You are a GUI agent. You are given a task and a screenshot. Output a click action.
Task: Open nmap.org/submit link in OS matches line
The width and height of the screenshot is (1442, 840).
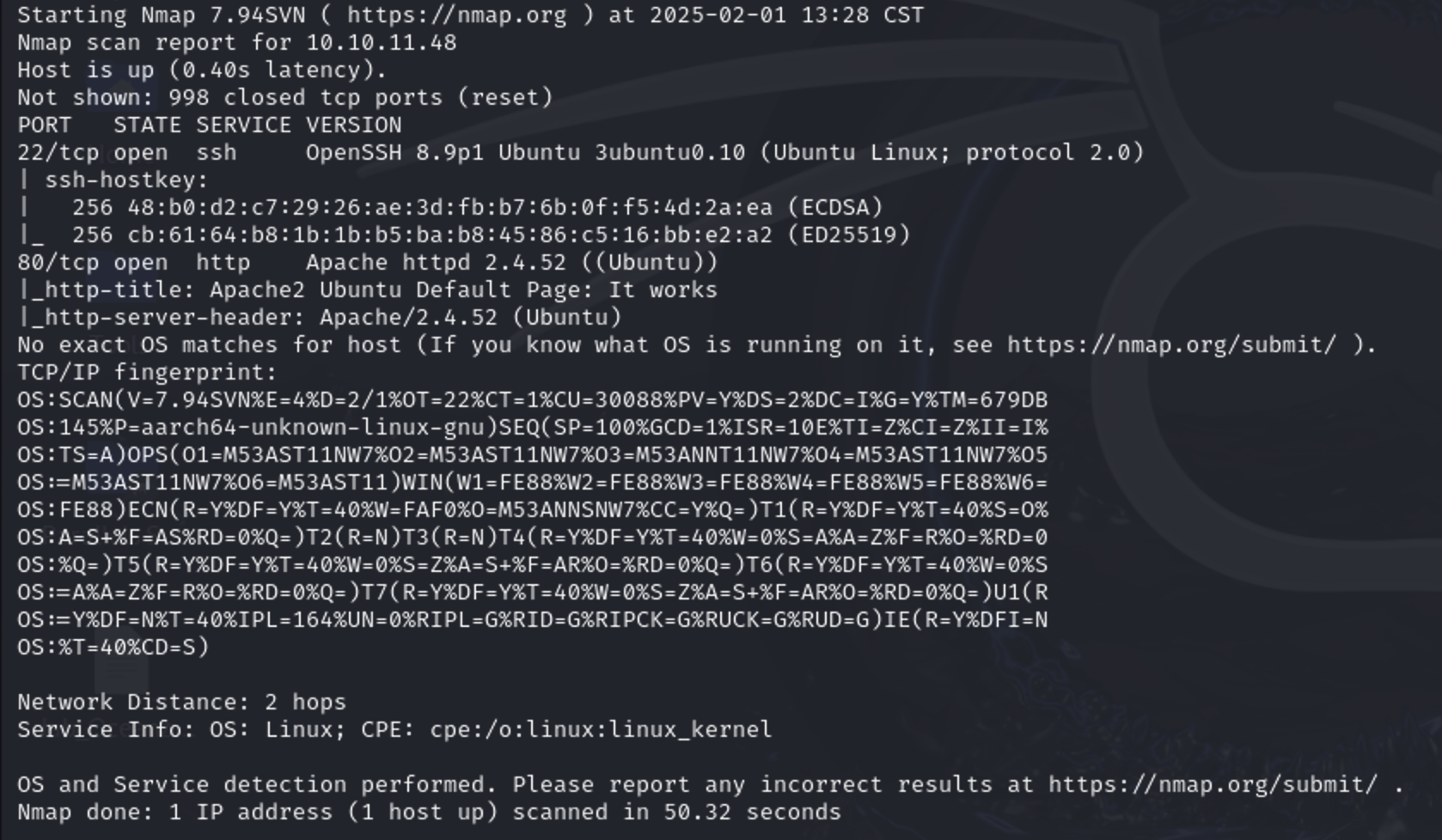(x=1171, y=345)
